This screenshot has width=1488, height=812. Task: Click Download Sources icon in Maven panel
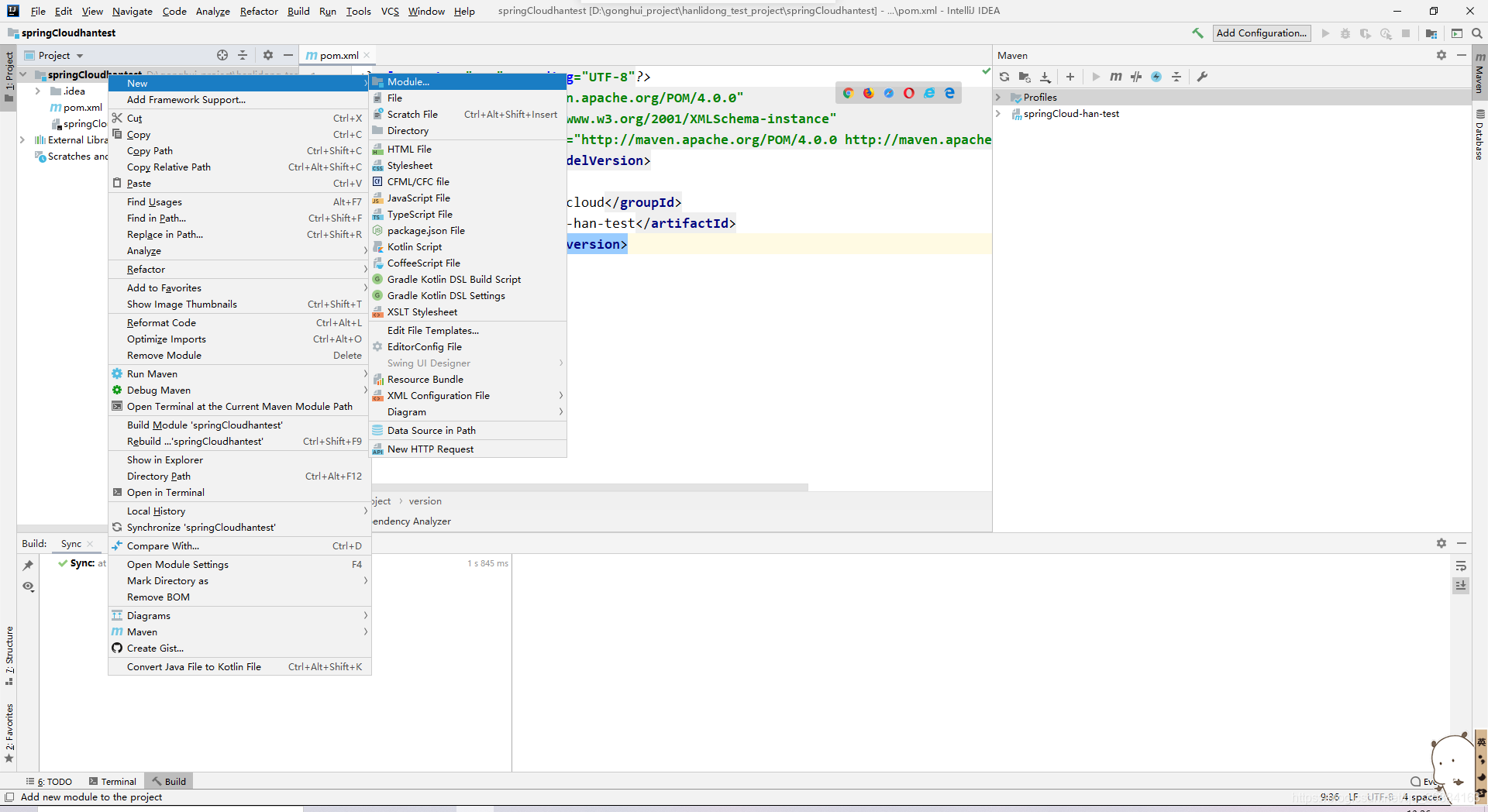pyautogui.click(x=1045, y=77)
